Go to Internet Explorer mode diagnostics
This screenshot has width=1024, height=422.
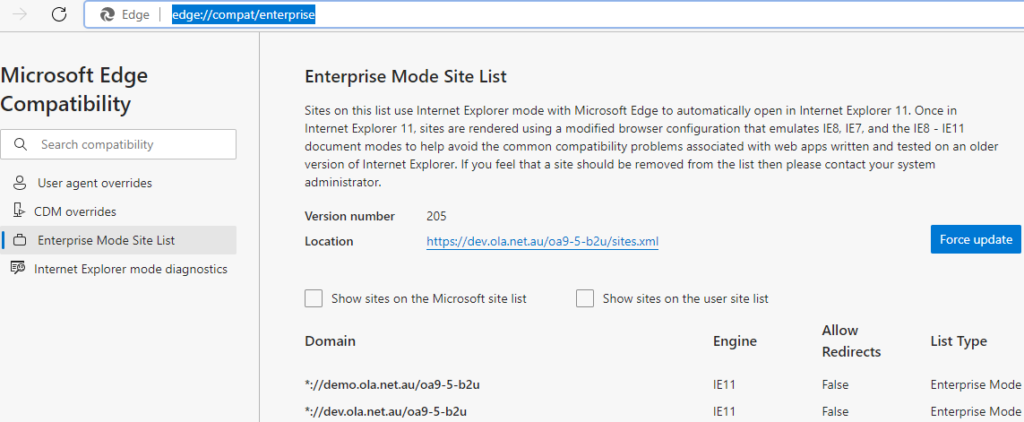pos(130,269)
